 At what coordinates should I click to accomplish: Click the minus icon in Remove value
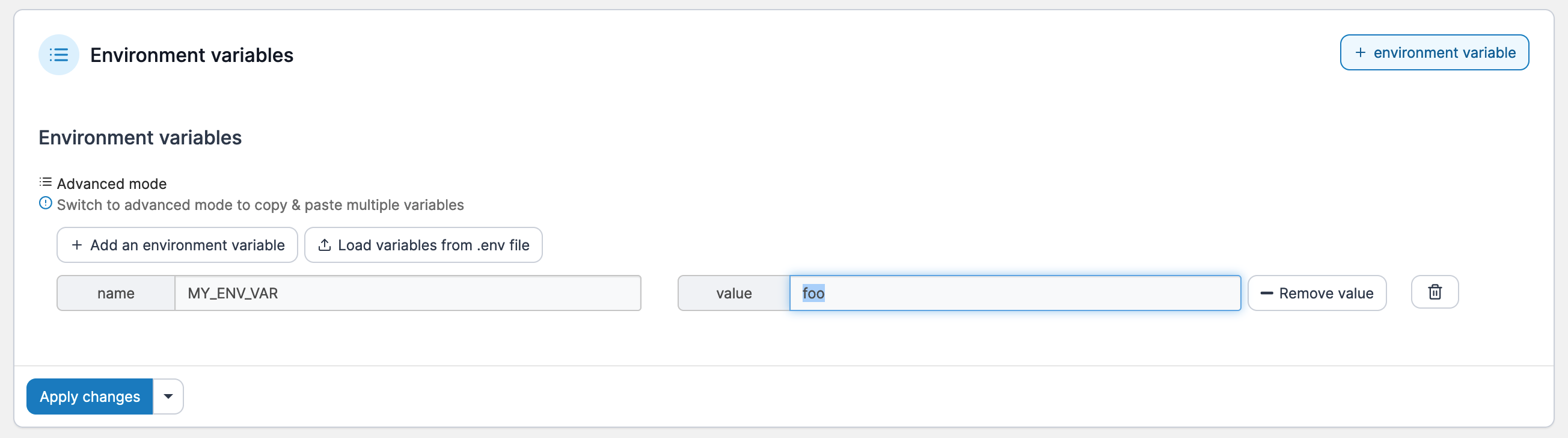(x=1266, y=293)
